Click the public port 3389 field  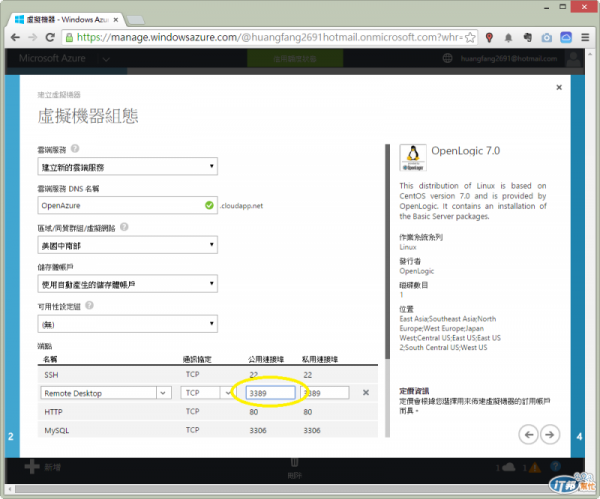(271, 393)
